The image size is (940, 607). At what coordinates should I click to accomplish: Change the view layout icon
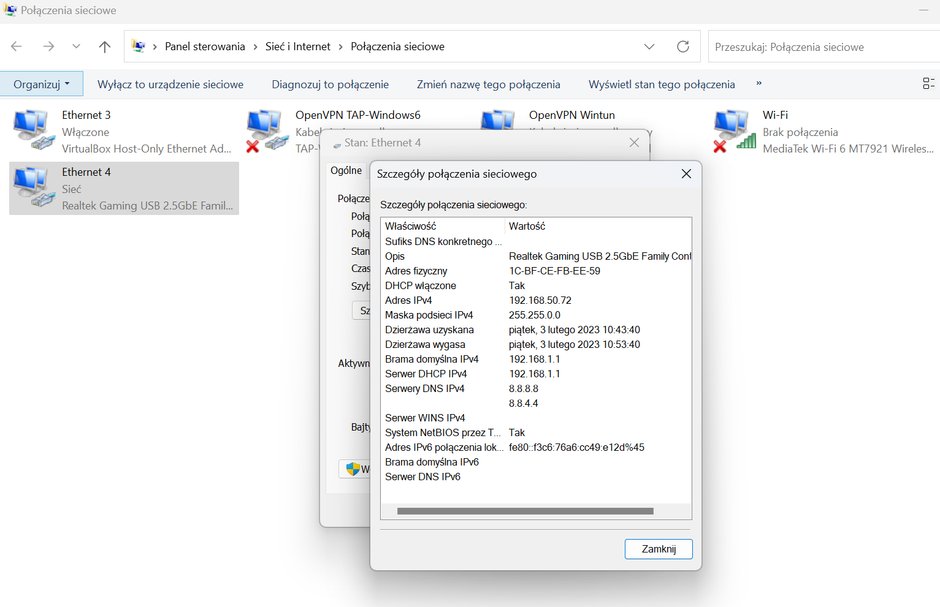928,84
